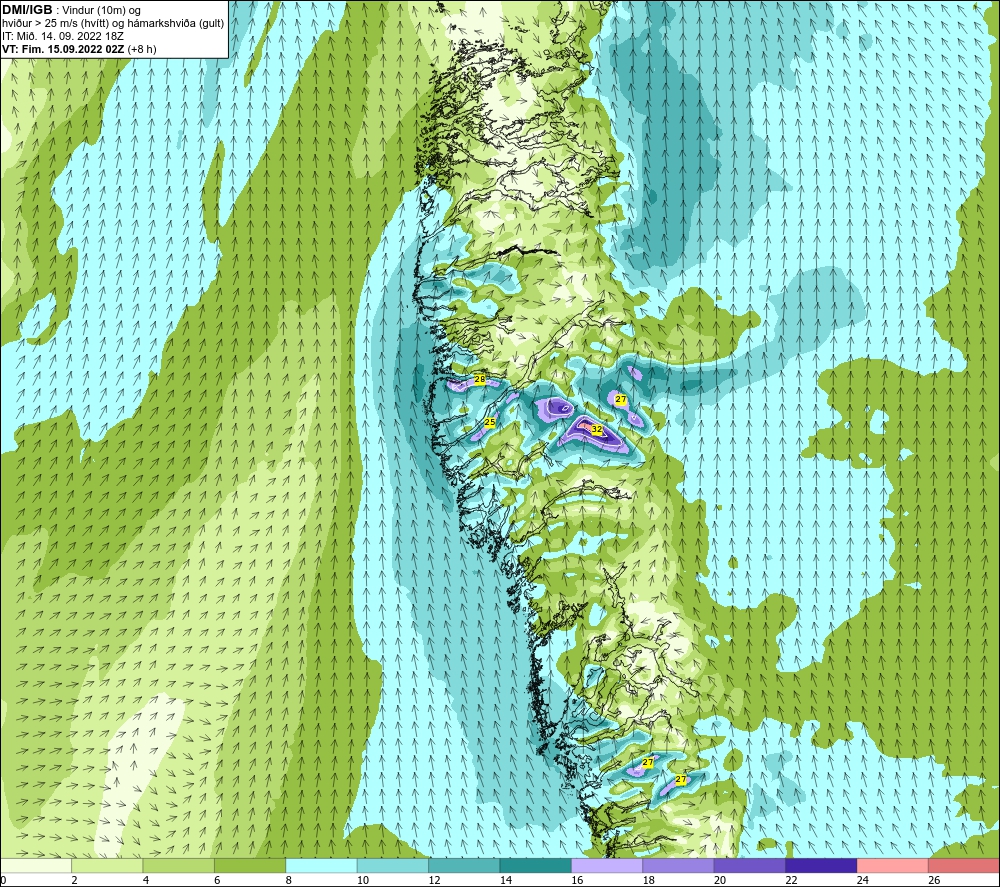
Task: Click the palest 0–2 m/s legend swatch
Action: point(36,865)
